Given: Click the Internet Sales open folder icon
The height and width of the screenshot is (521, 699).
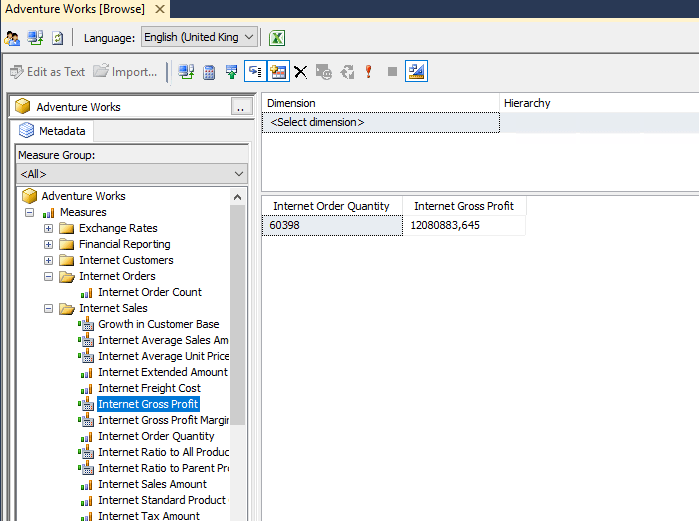Looking at the screenshot, I should (x=67, y=309).
